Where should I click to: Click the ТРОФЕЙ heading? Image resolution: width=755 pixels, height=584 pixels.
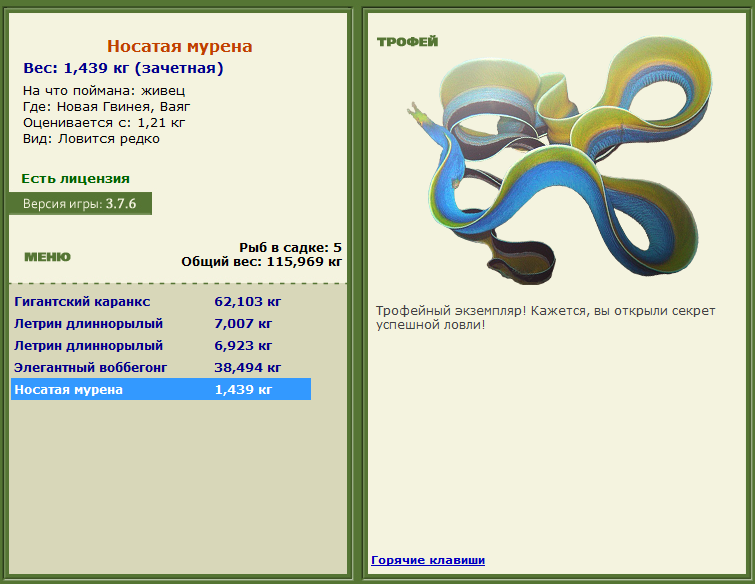pos(407,42)
